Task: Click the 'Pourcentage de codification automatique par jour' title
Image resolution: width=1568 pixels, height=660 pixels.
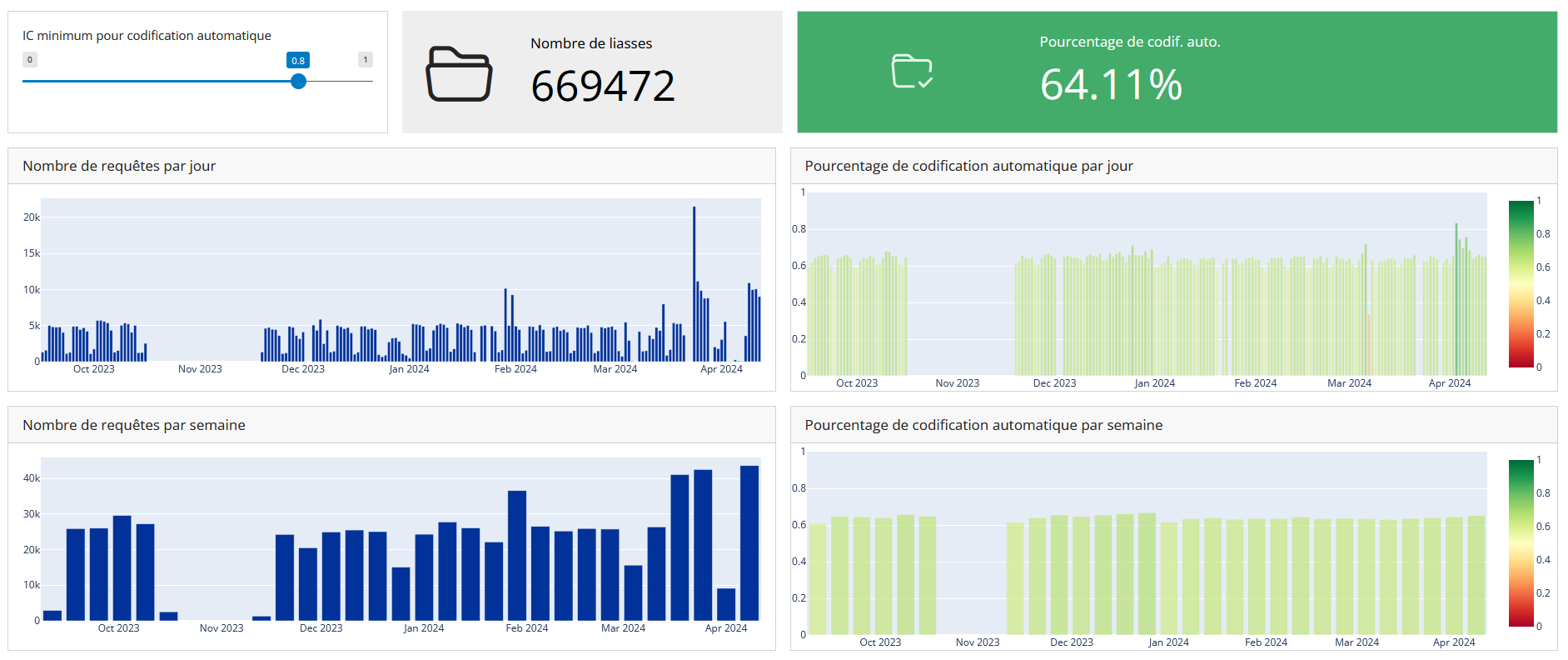Action: 968,166
